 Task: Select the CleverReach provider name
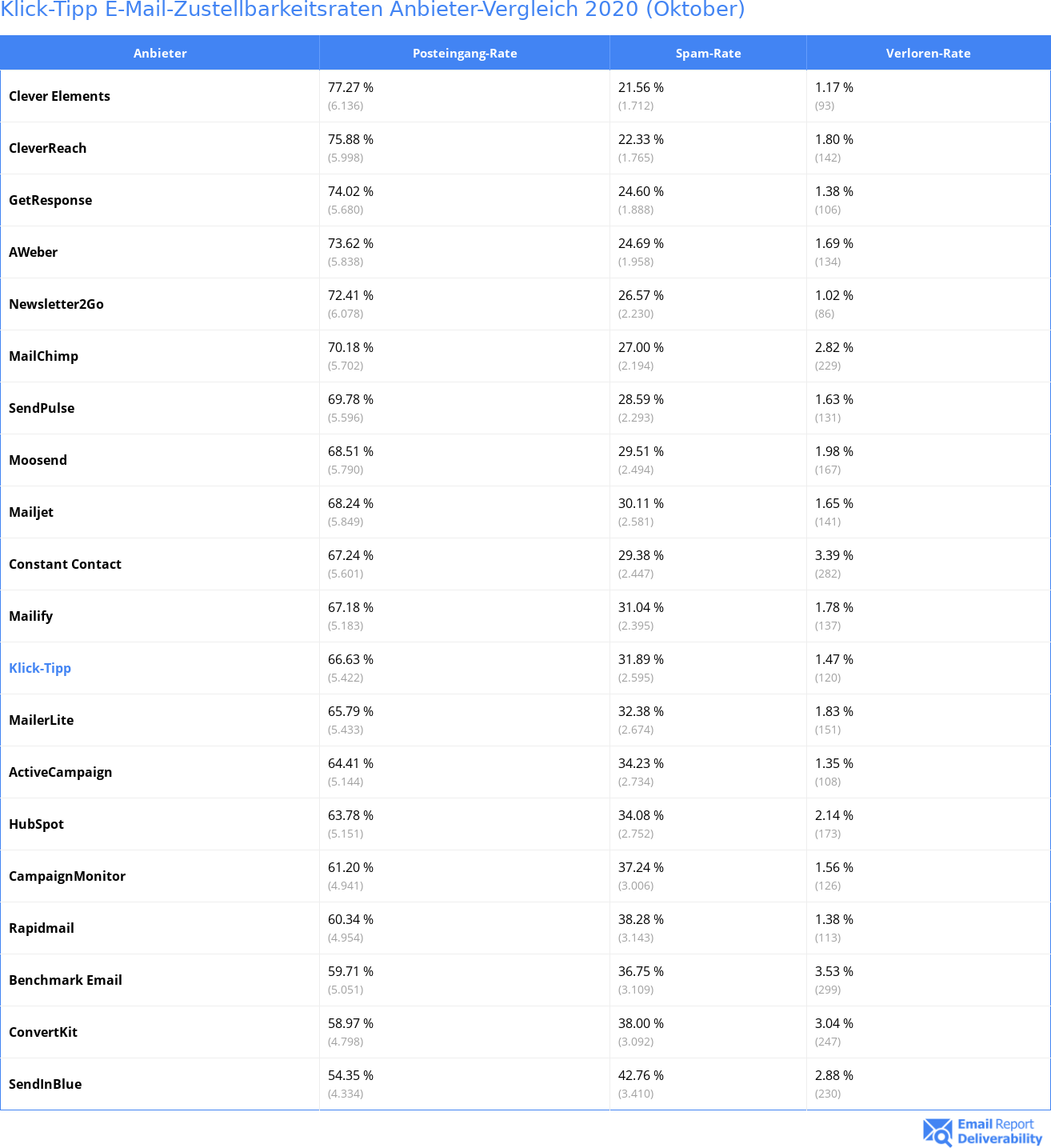pos(47,148)
